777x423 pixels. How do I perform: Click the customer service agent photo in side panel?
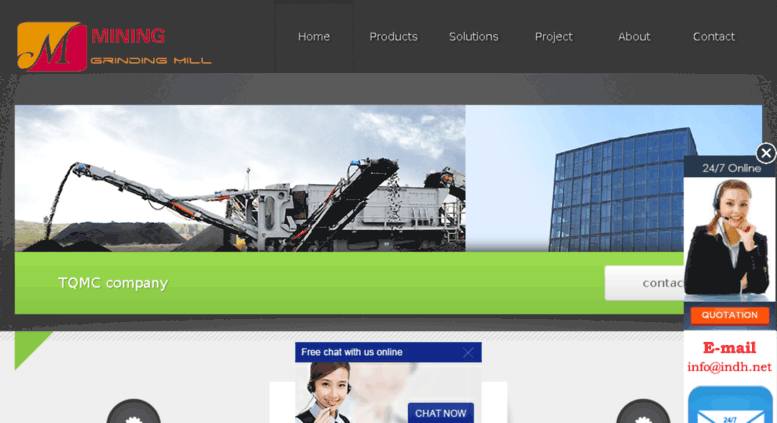click(x=729, y=239)
